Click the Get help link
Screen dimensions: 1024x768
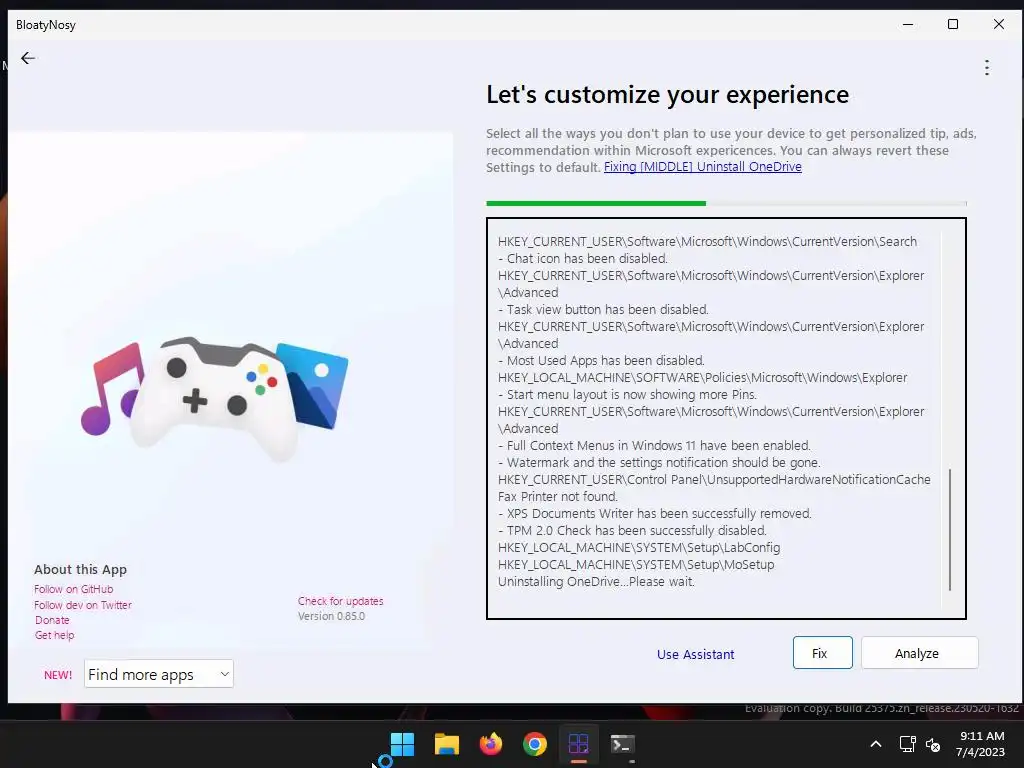pyautogui.click(x=55, y=635)
